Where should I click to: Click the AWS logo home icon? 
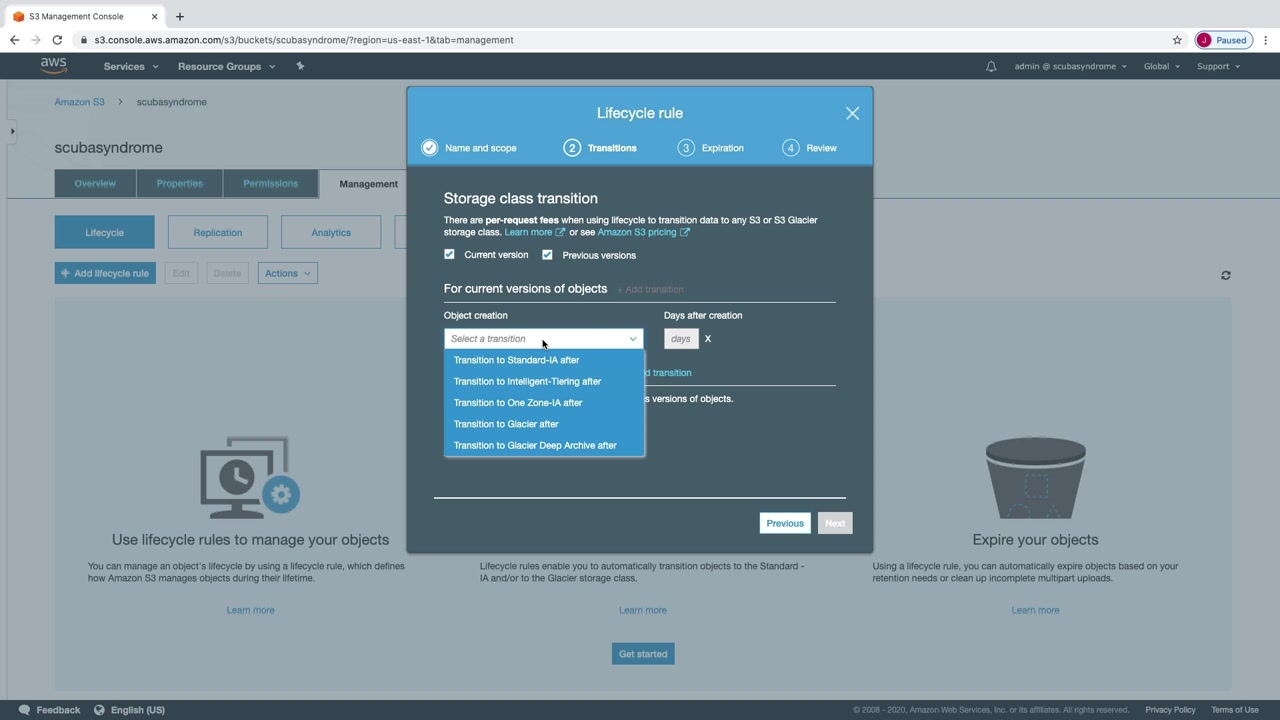(x=53, y=66)
